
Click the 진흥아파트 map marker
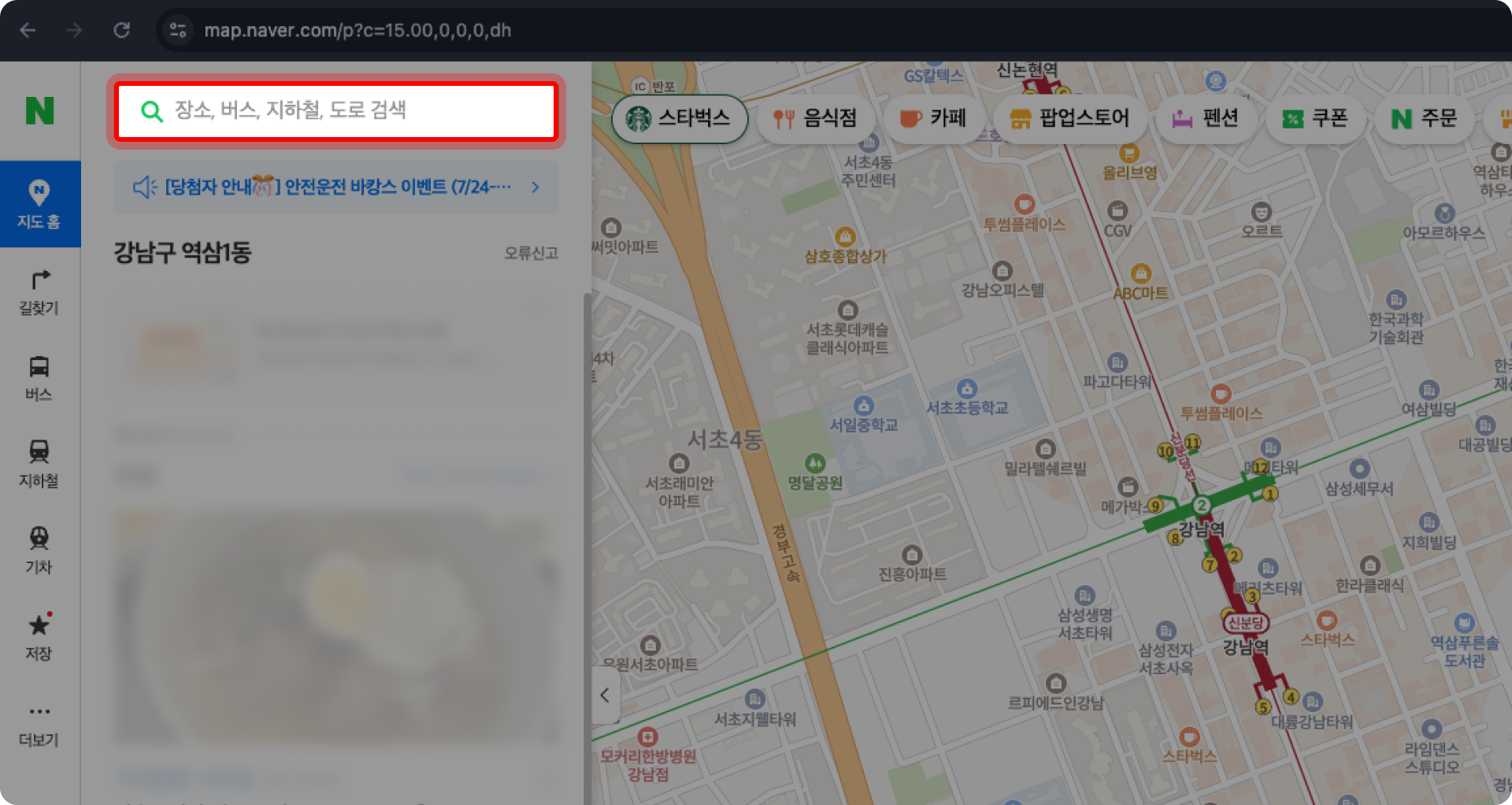coord(912,555)
